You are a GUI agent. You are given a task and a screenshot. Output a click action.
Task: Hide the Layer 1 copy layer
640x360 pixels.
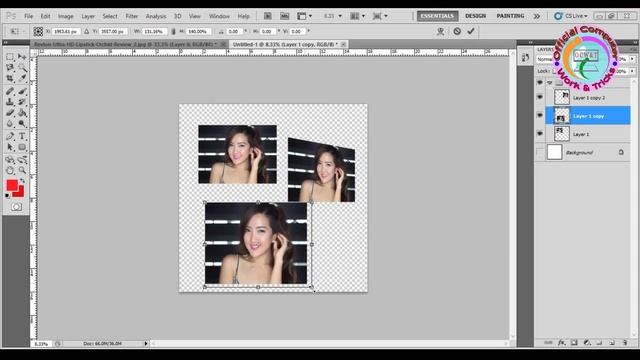tap(540, 116)
